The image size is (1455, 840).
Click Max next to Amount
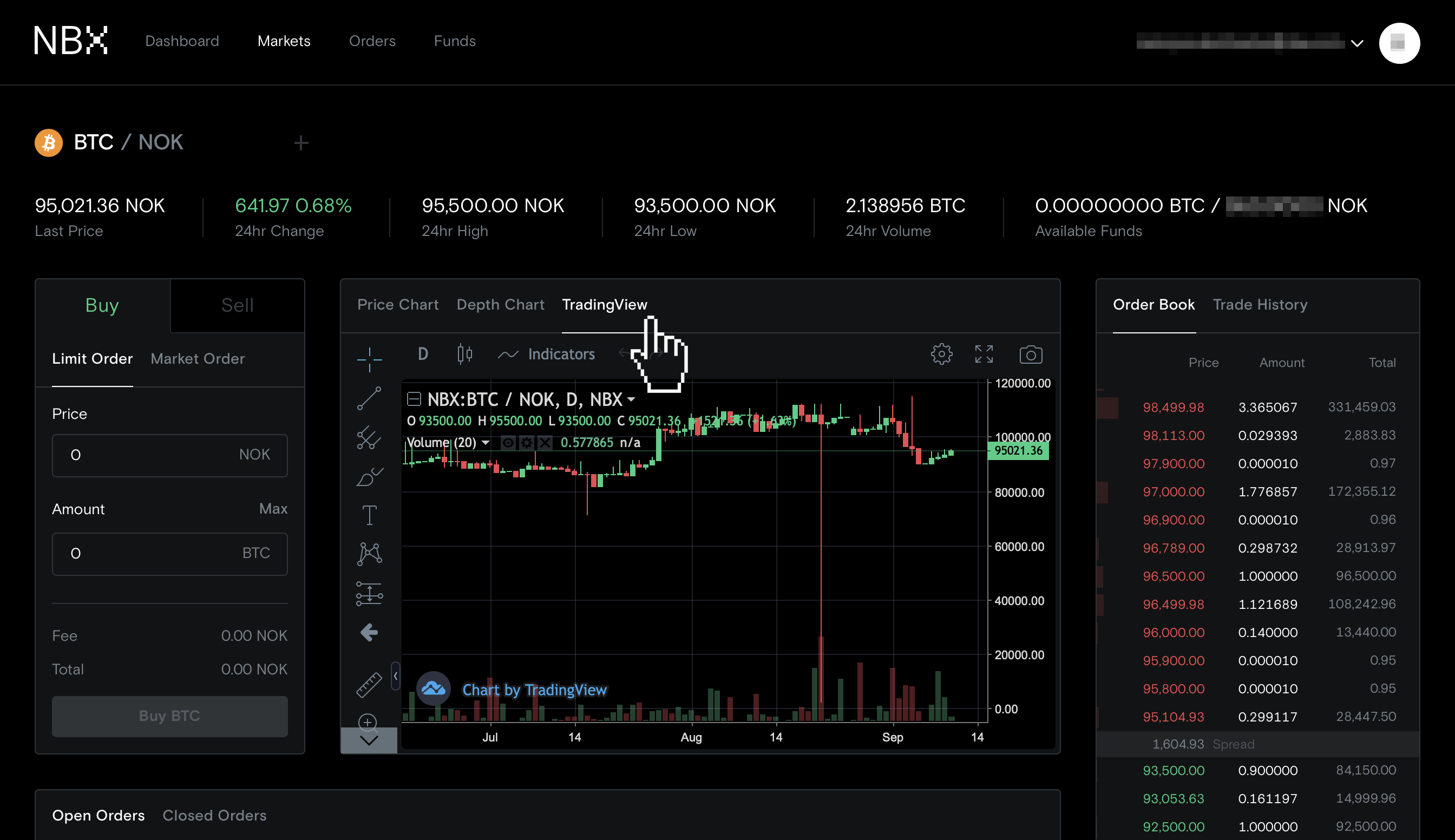point(273,508)
